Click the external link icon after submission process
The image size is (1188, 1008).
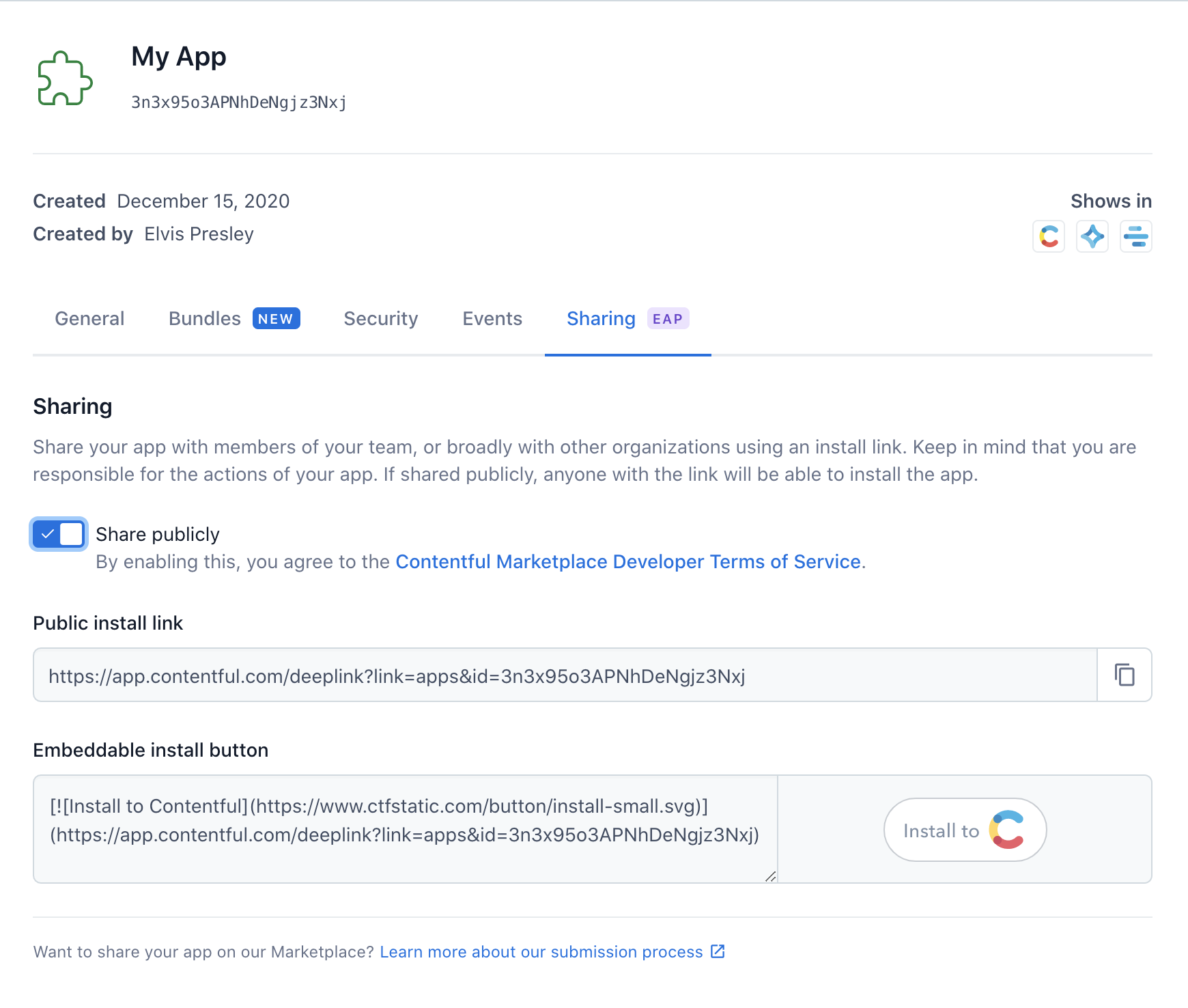pyautogui.click(x=716, y=951)
